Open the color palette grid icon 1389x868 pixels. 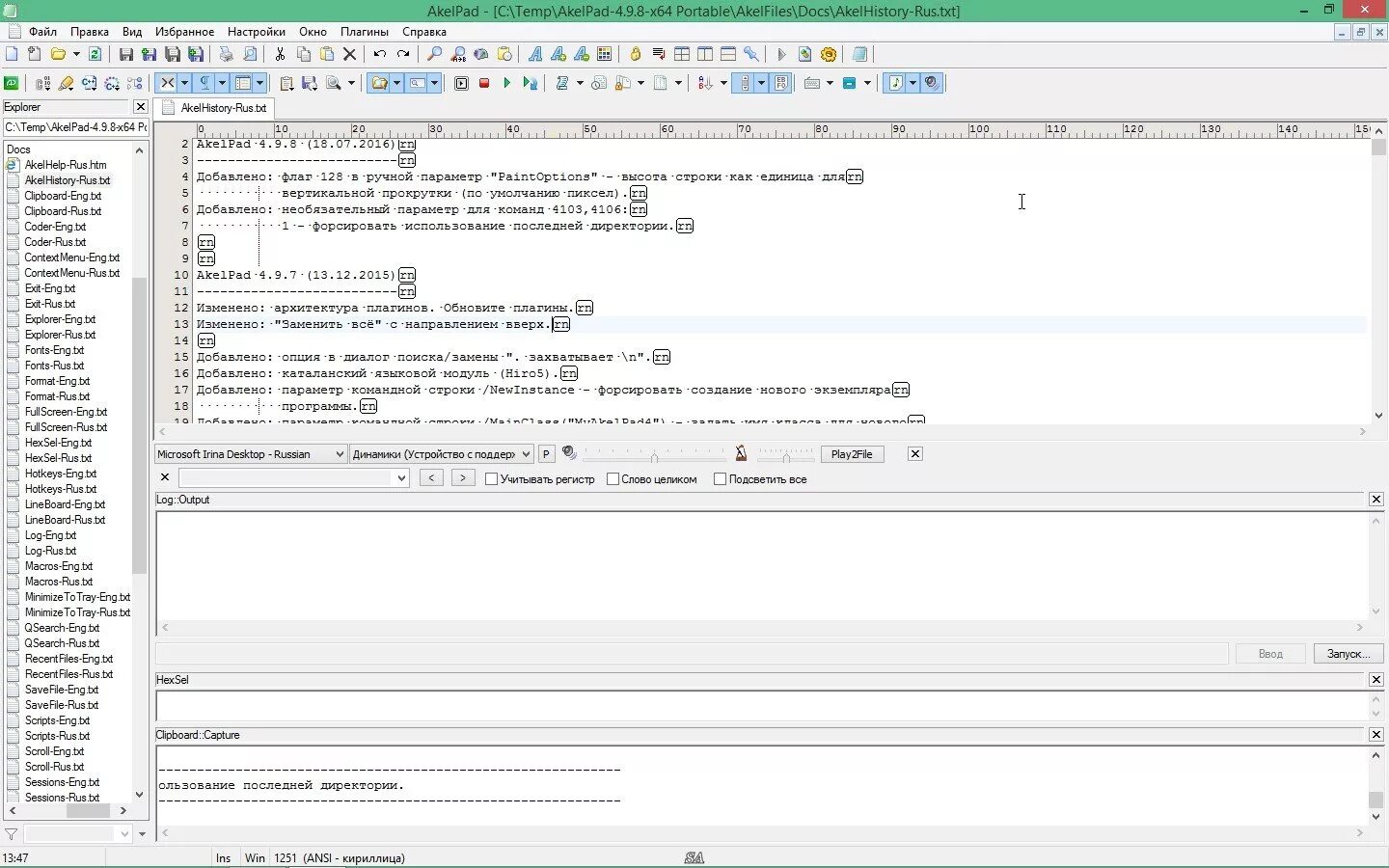[x=604, y=54]
